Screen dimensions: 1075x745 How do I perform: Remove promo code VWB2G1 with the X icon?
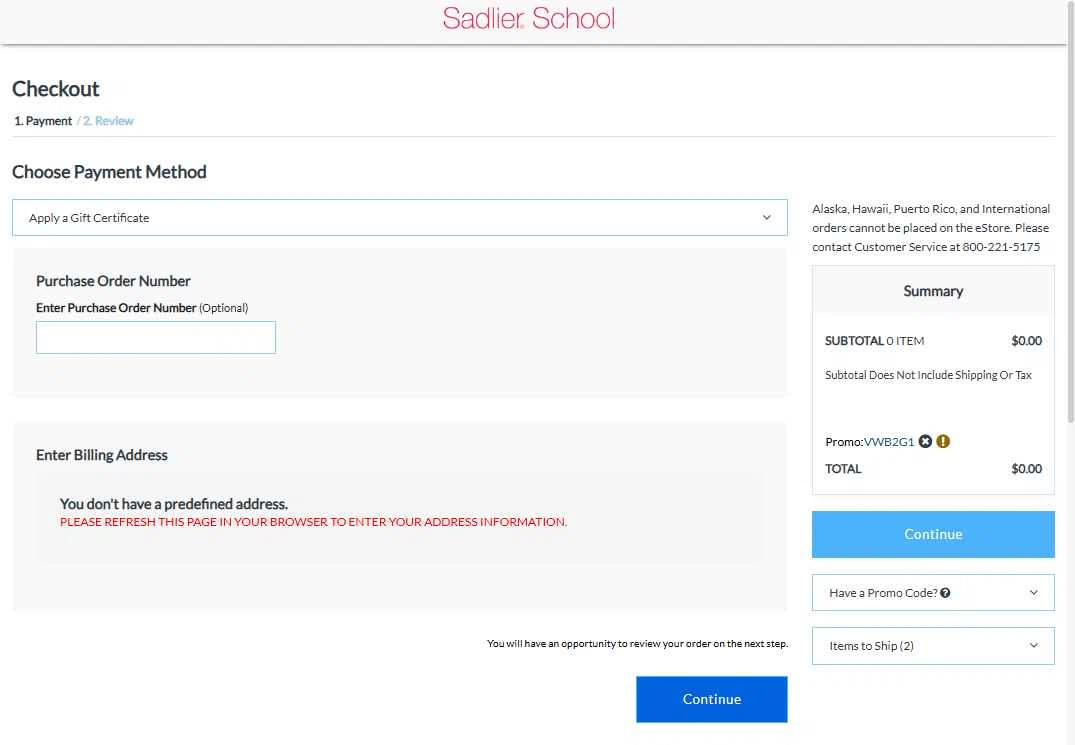(925, 441)
